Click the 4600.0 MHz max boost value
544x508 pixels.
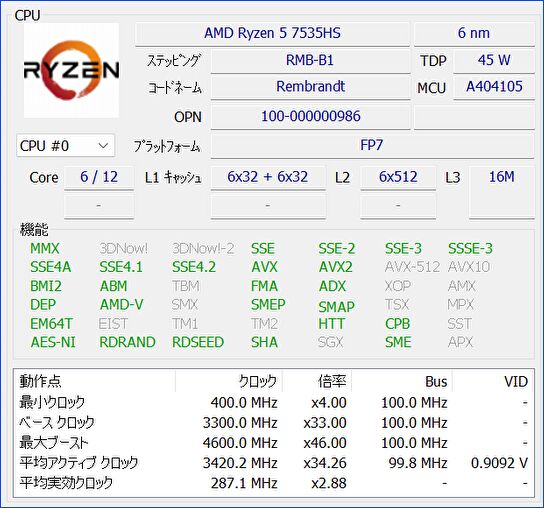240,443
